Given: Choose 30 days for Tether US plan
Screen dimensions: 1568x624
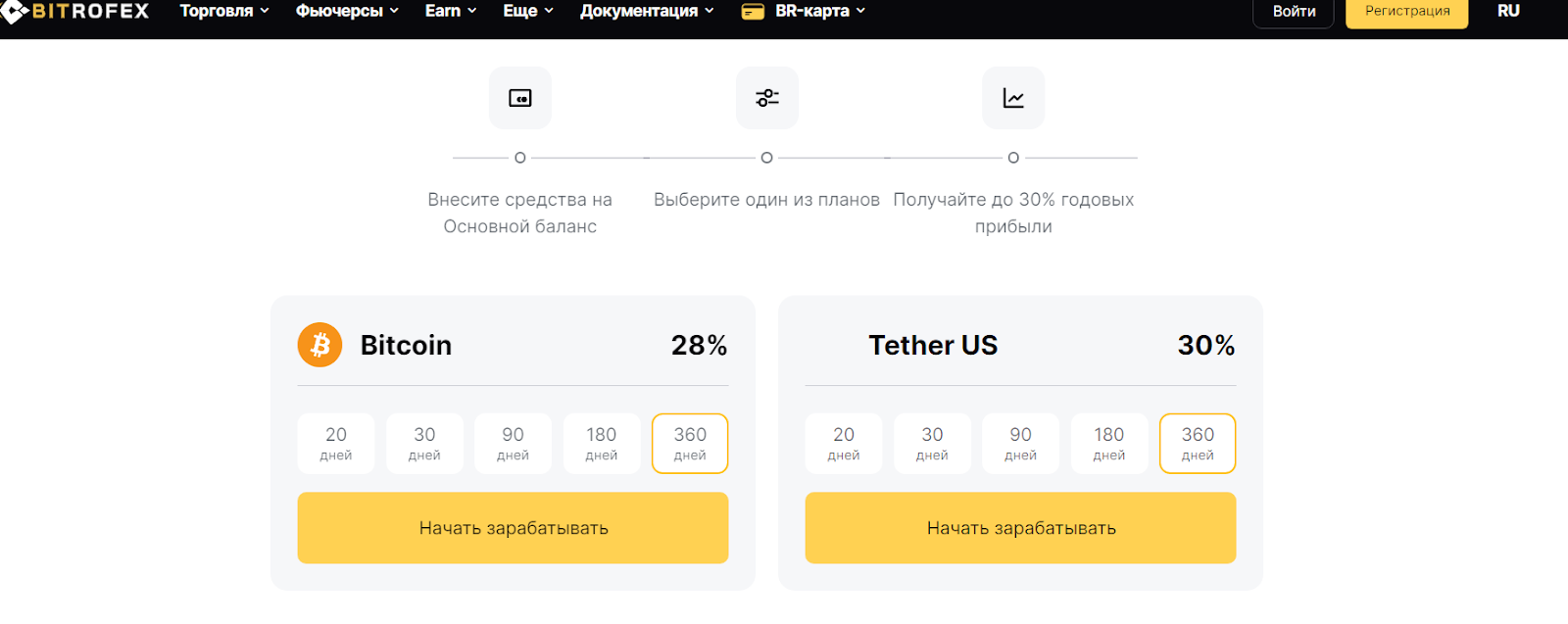Looking at the screenshot, I should pos(932,444).
